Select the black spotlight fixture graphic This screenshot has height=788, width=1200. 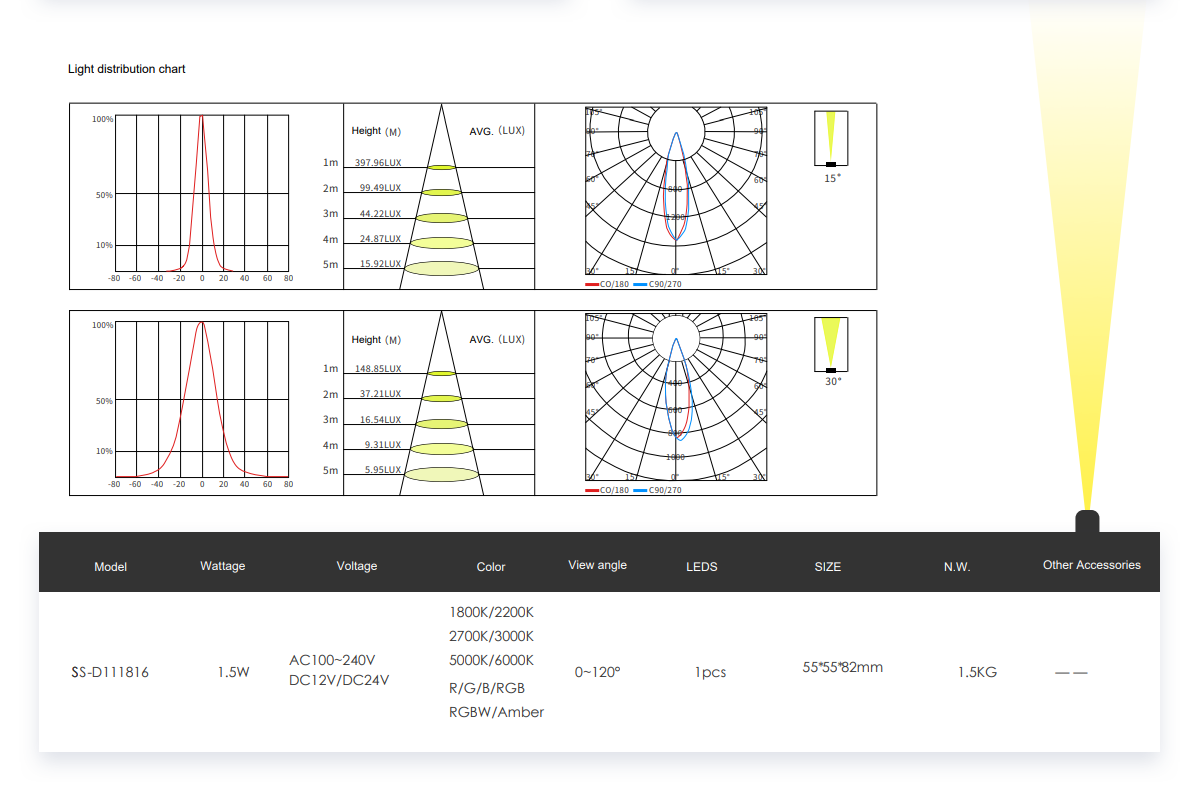point(1087,521)
